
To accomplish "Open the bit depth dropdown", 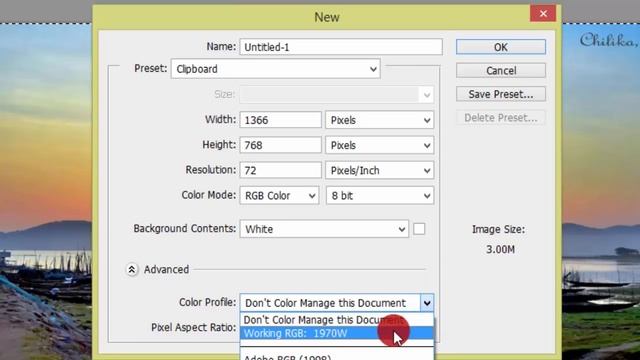I will [x=380, y=196].
